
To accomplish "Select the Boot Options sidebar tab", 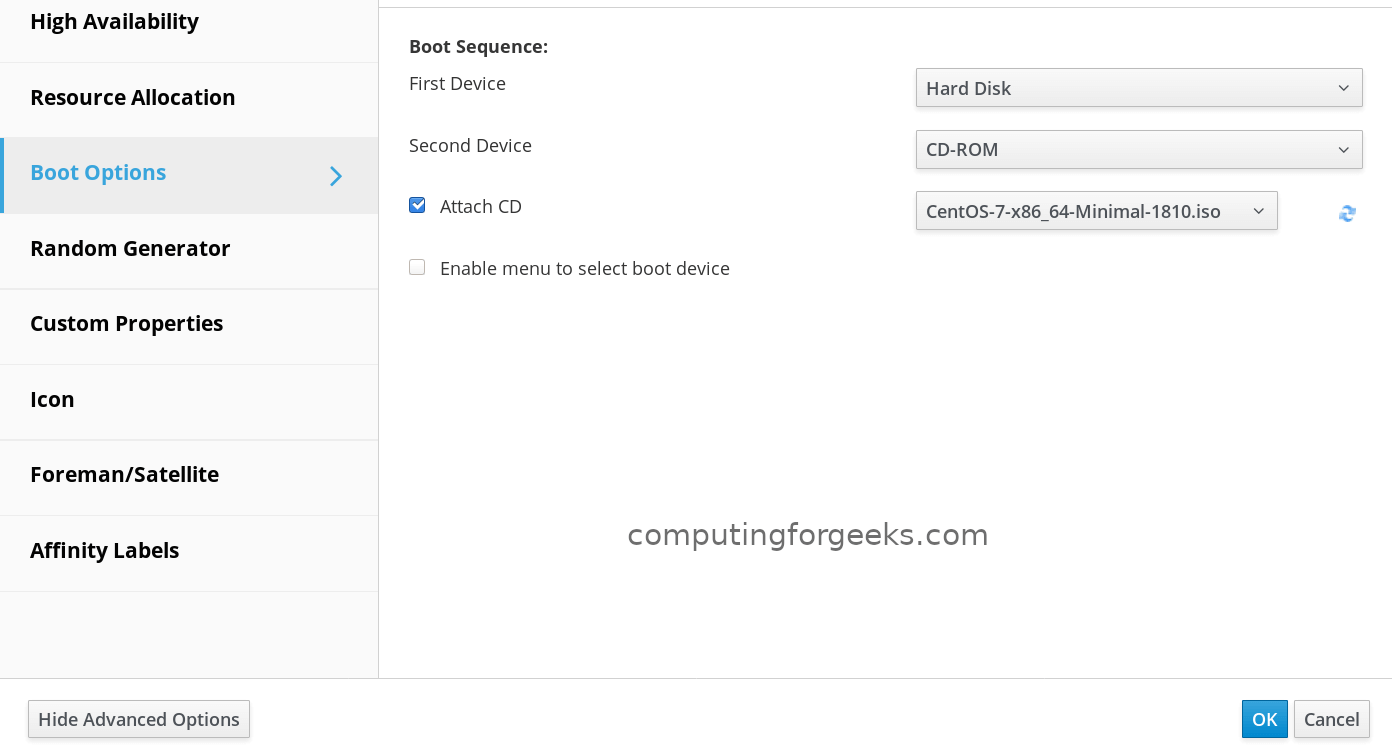I will pos(98,173).
